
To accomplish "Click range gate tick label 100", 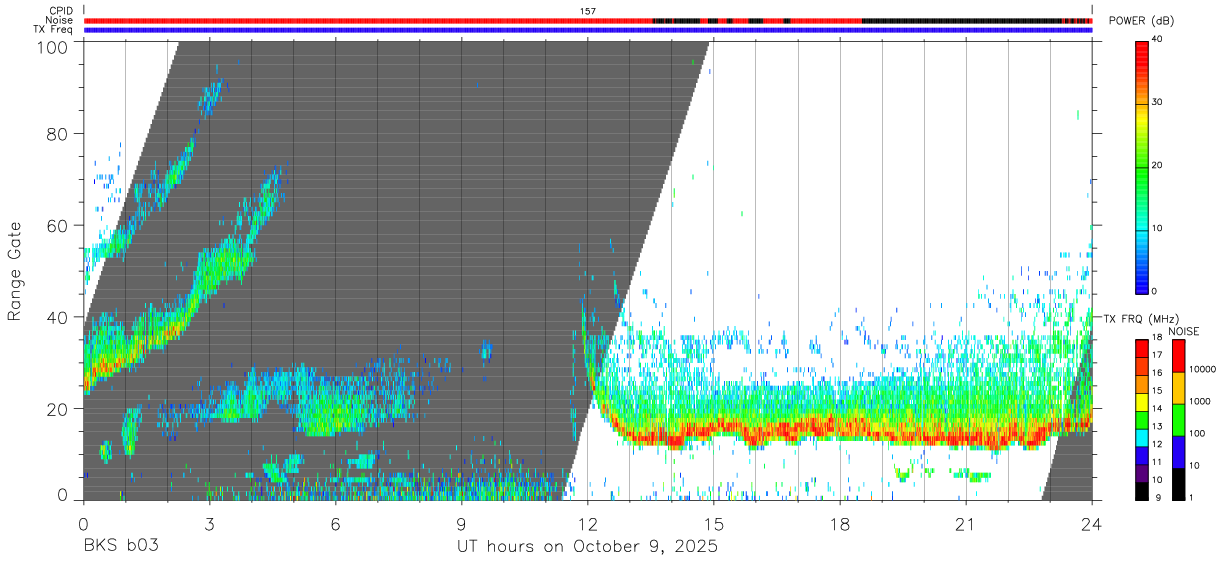I will 53,46.
